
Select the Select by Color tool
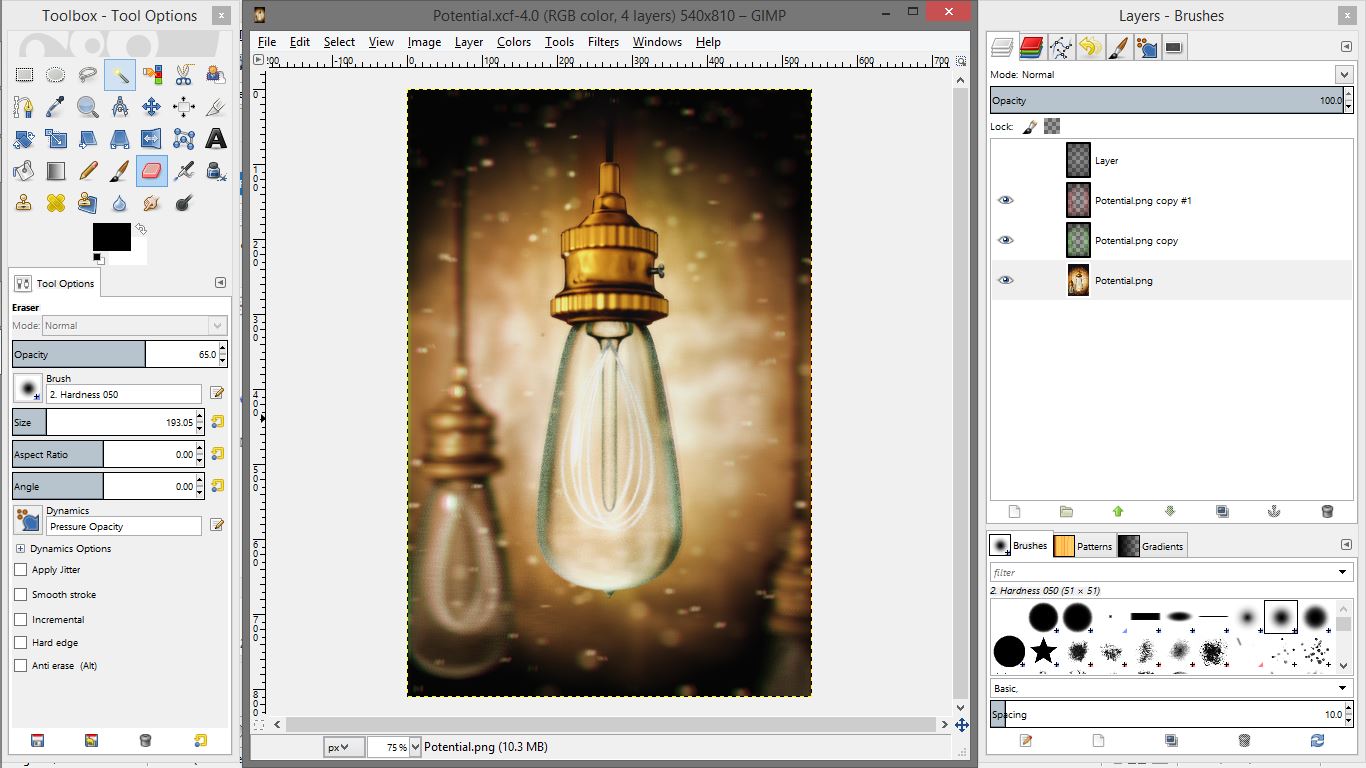pos(152,74)
